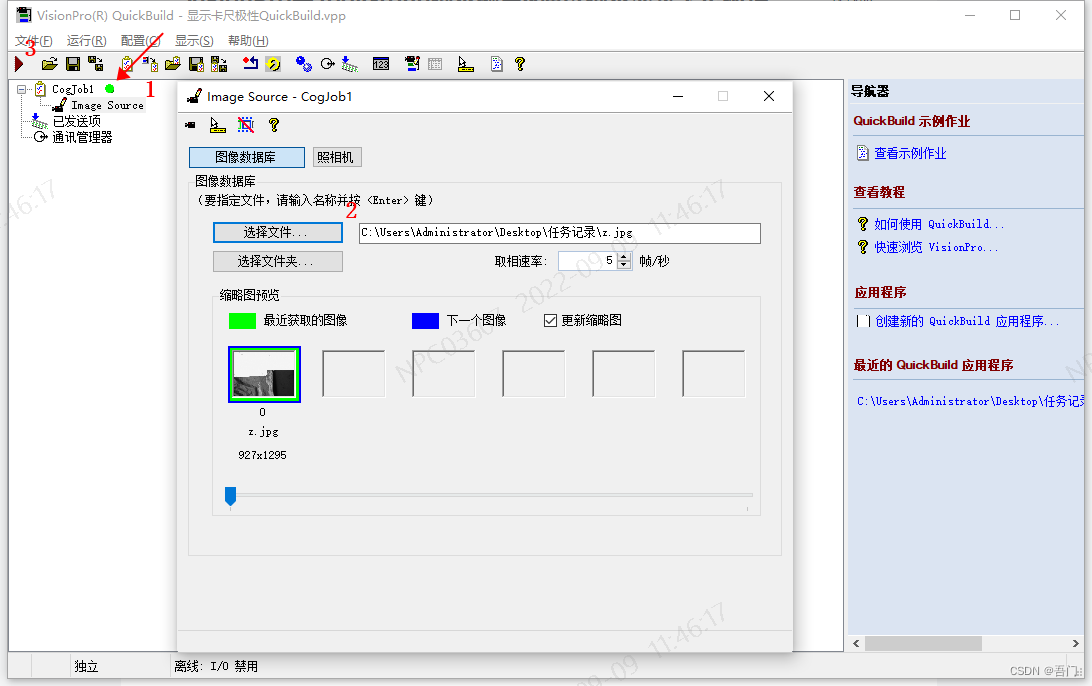
Task: Toggle the 更新缩略图 checkbox
Action: pos(551,320)
